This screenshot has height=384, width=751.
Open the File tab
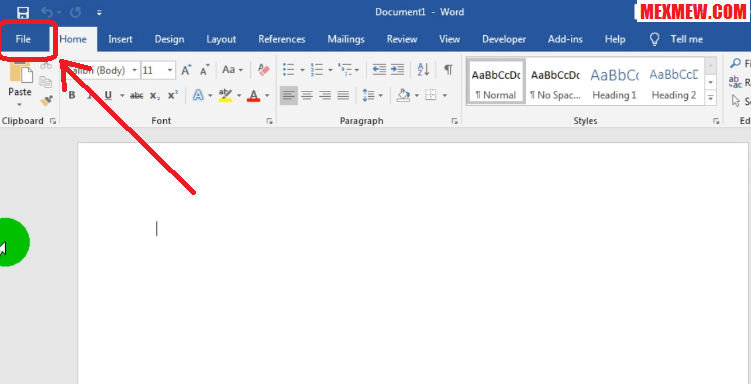(x=23, y=39)
